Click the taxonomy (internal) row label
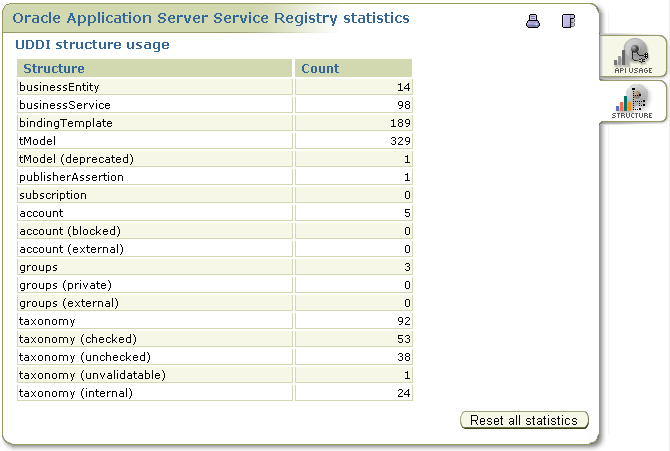Screen dimensions: 670x451 click(76, 393)
